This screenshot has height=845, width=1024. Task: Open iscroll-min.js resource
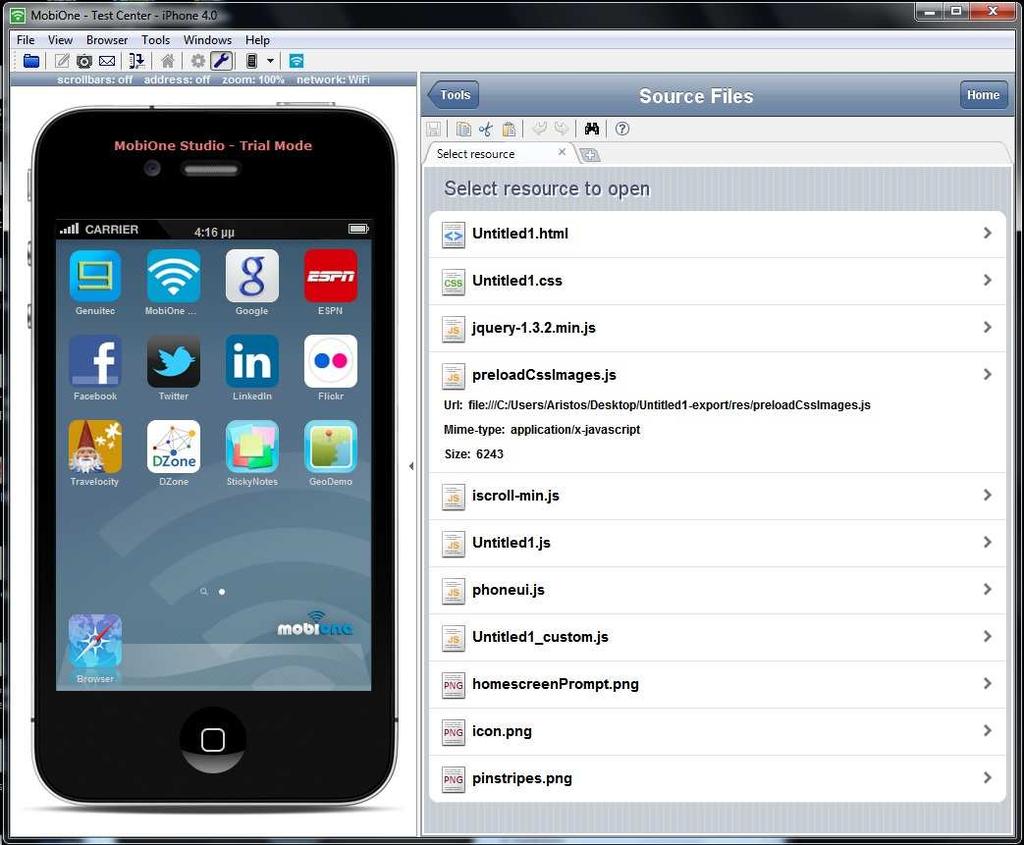point(716,496)
